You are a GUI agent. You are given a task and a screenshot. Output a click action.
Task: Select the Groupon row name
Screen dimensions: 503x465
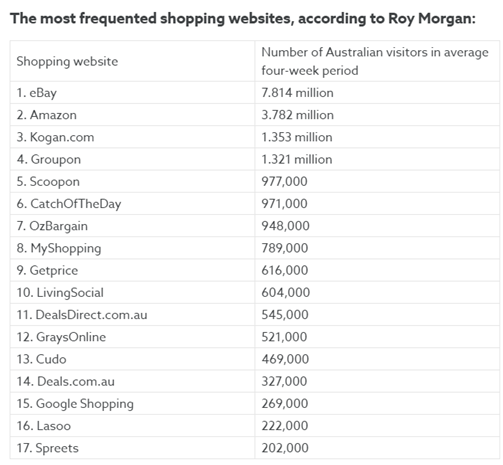[x=49, y=159]
